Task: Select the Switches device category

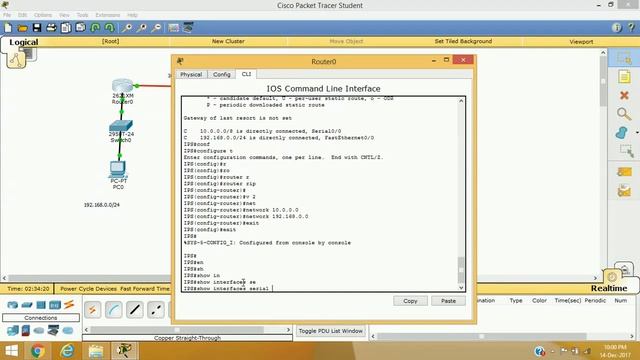Action: tap(27, 305)
